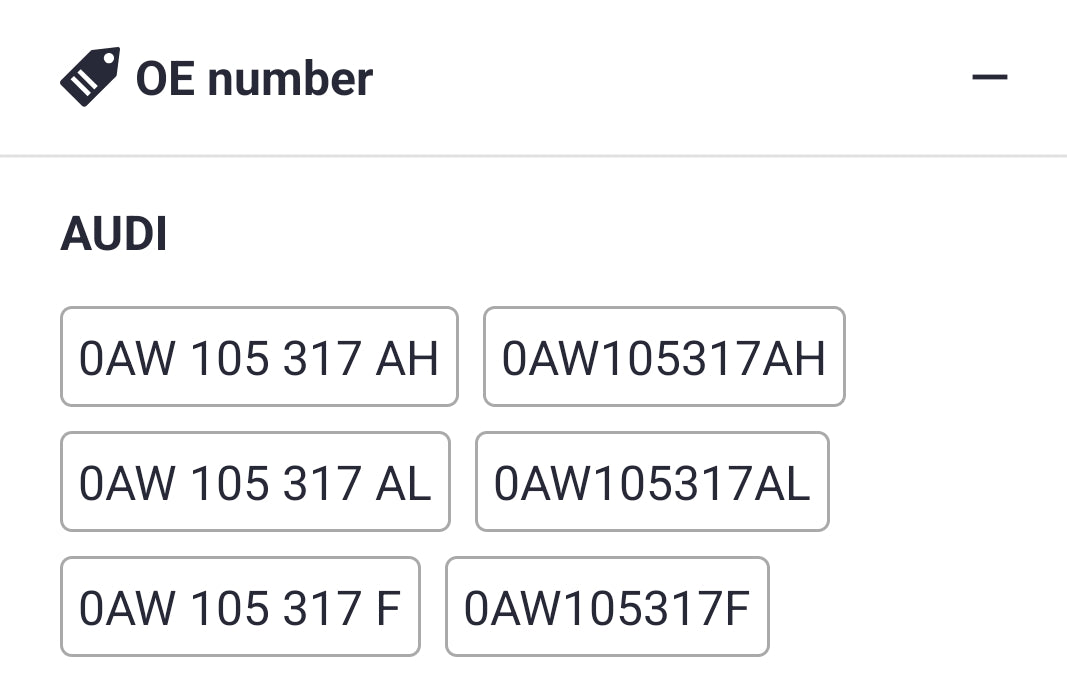Follow the spaced OE number ending F

240,607
